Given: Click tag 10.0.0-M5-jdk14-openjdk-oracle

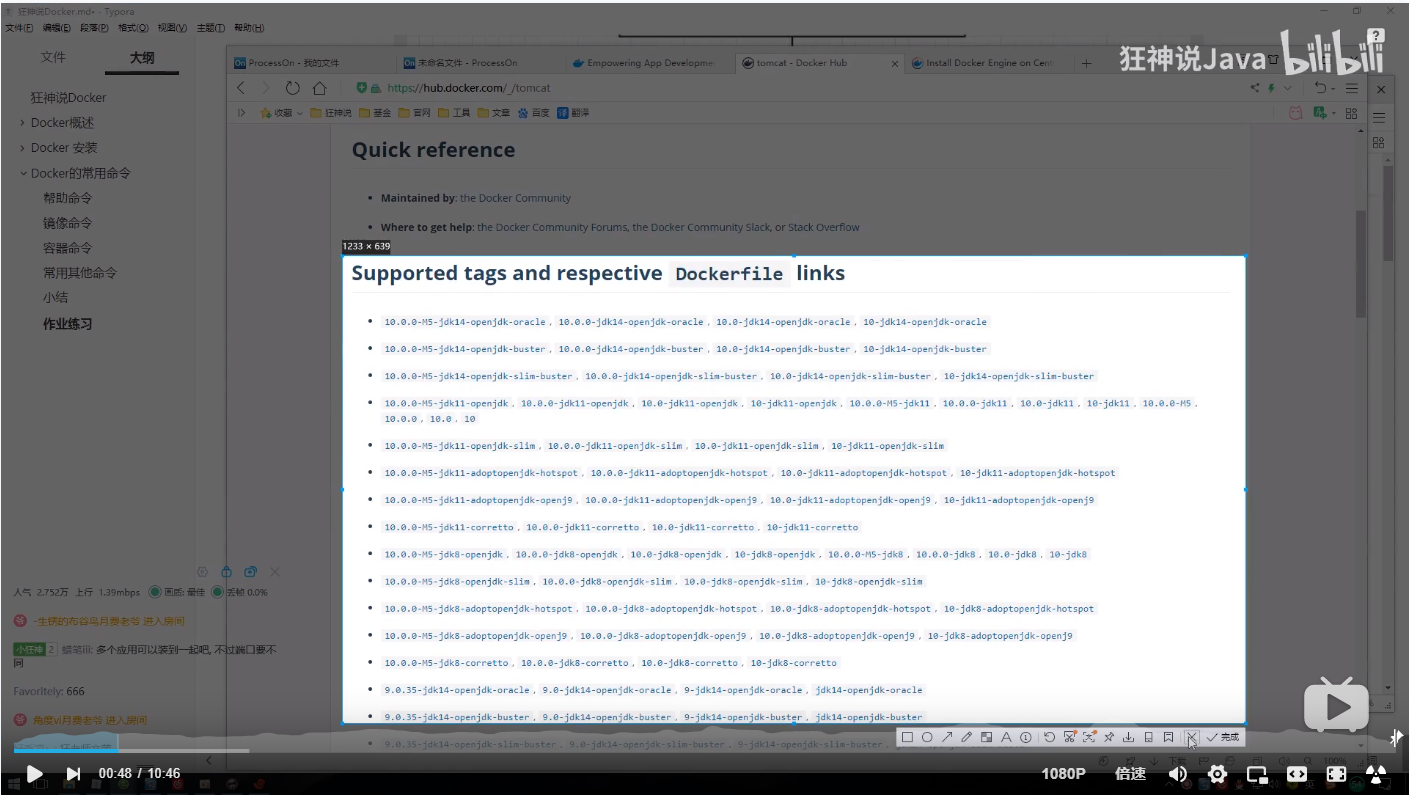Looking at the screenshot, I should pyautogui.click(x=465, y=322).
